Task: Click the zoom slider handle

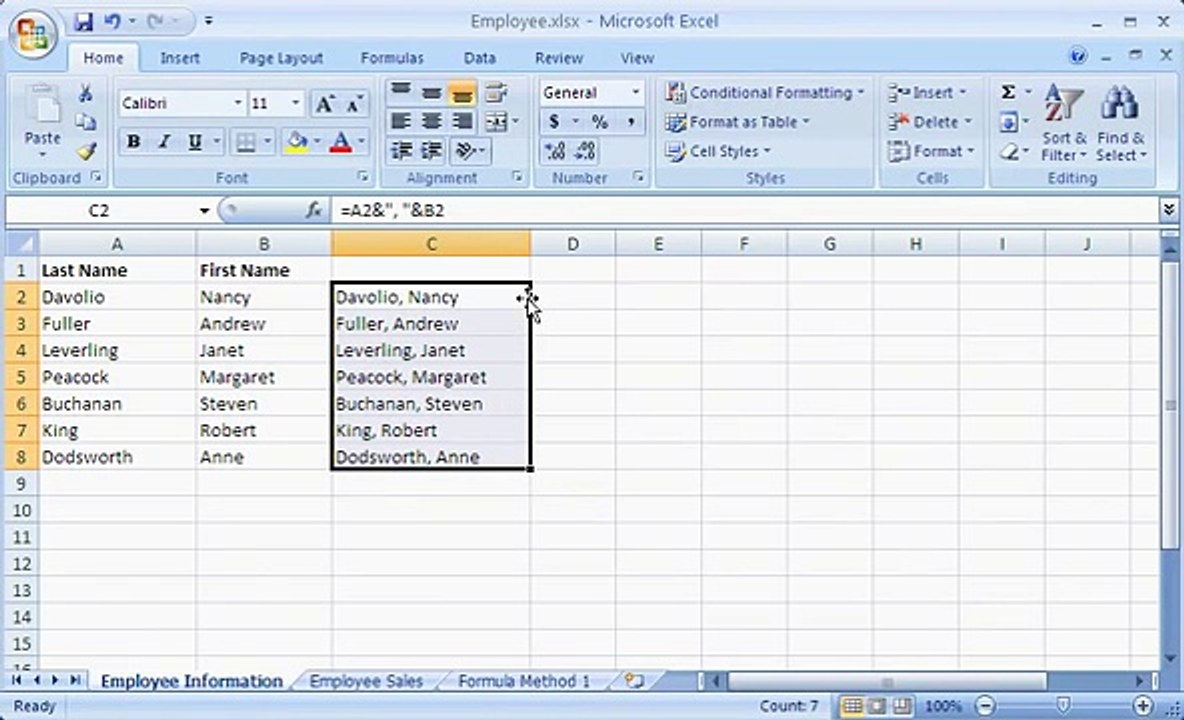Action: point(1063,706)
